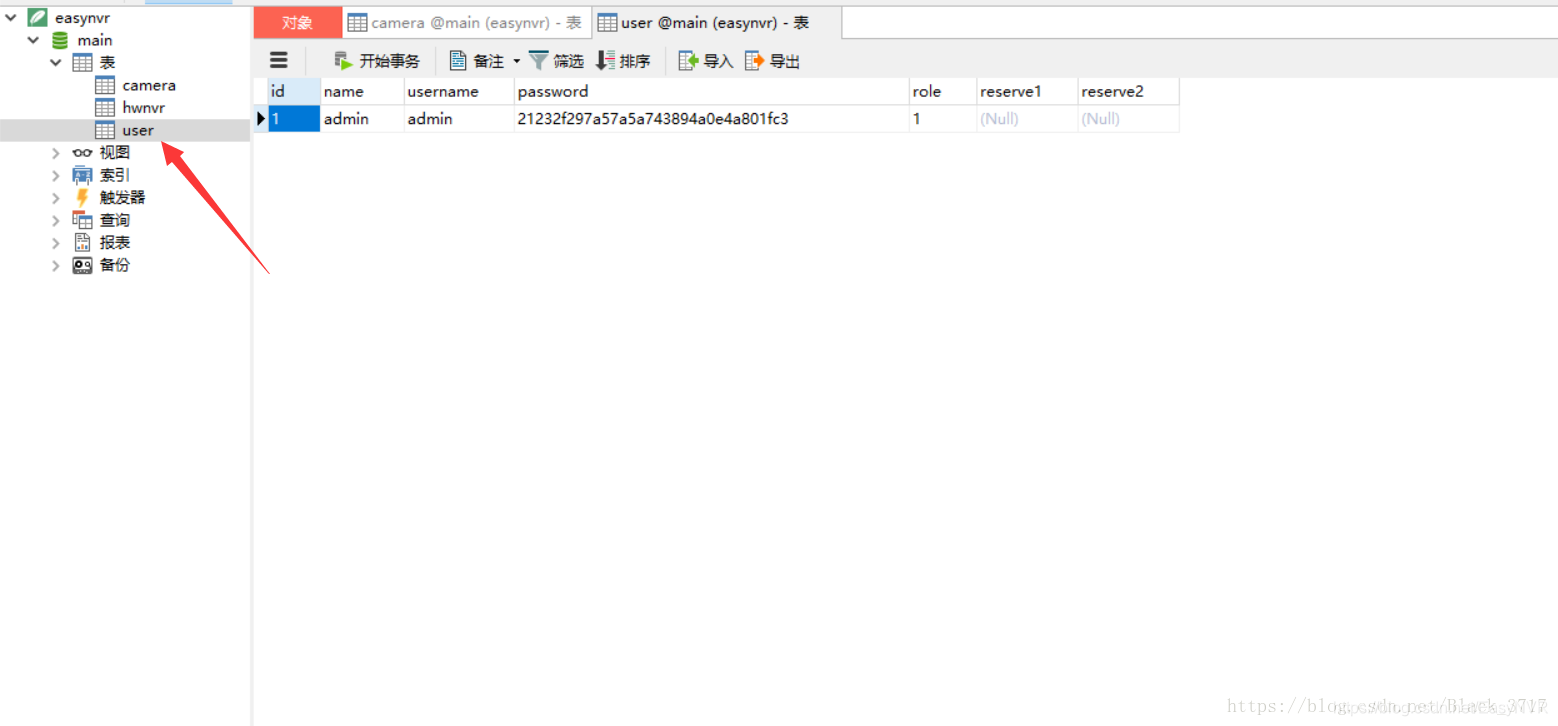Click the reserve1 column header

point(1028,91)
